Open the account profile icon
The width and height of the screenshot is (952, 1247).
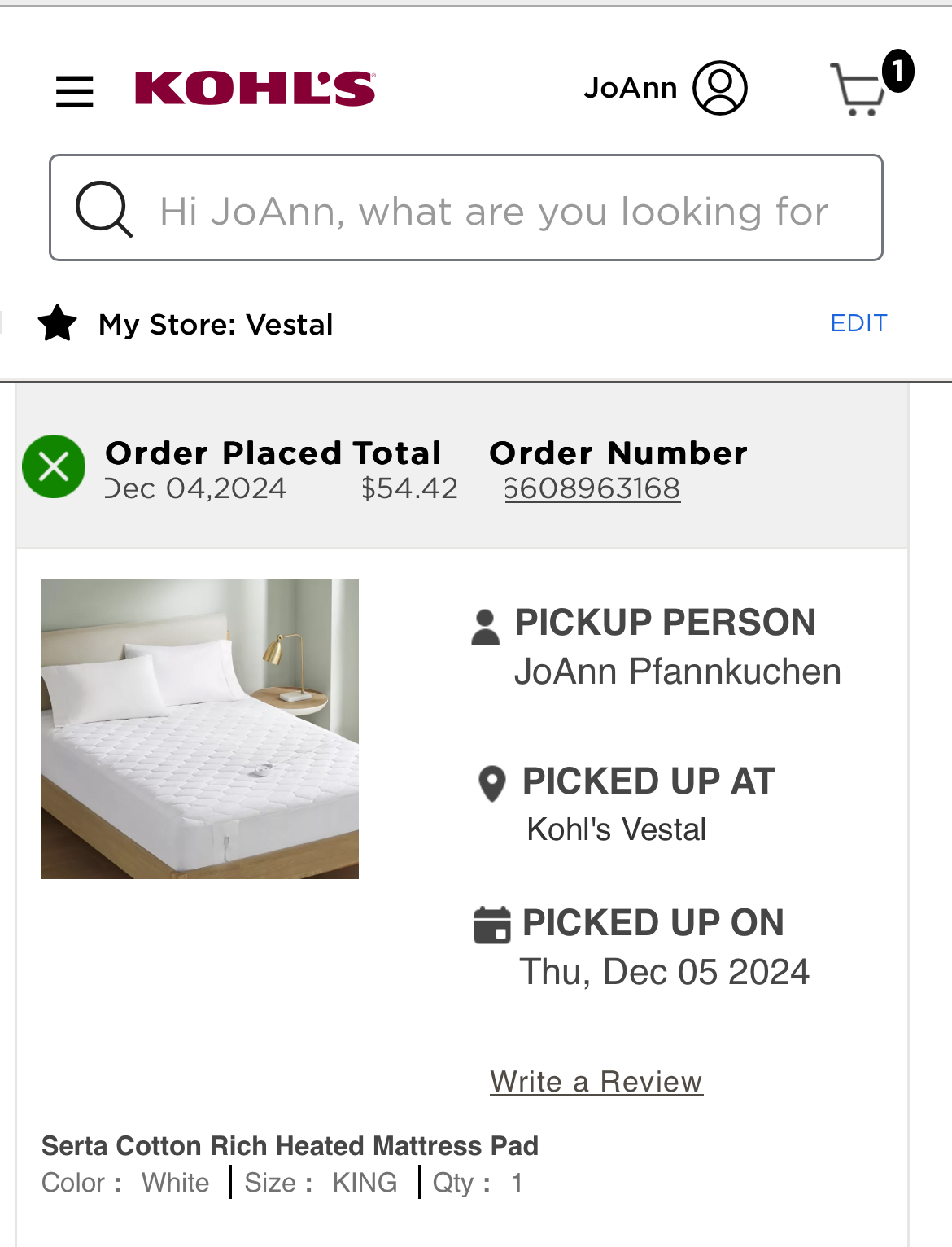point(720,88)
